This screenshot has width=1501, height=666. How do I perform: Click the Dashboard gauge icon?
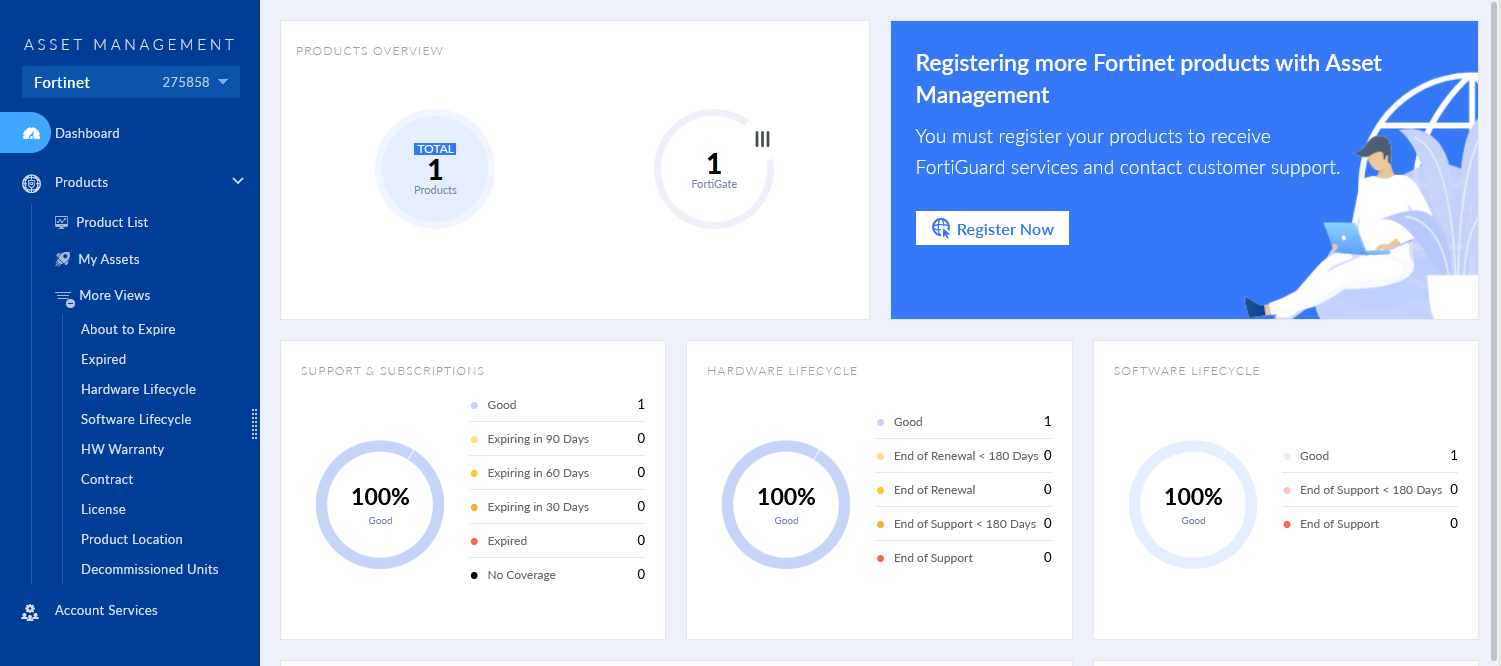tap(31, 133)
